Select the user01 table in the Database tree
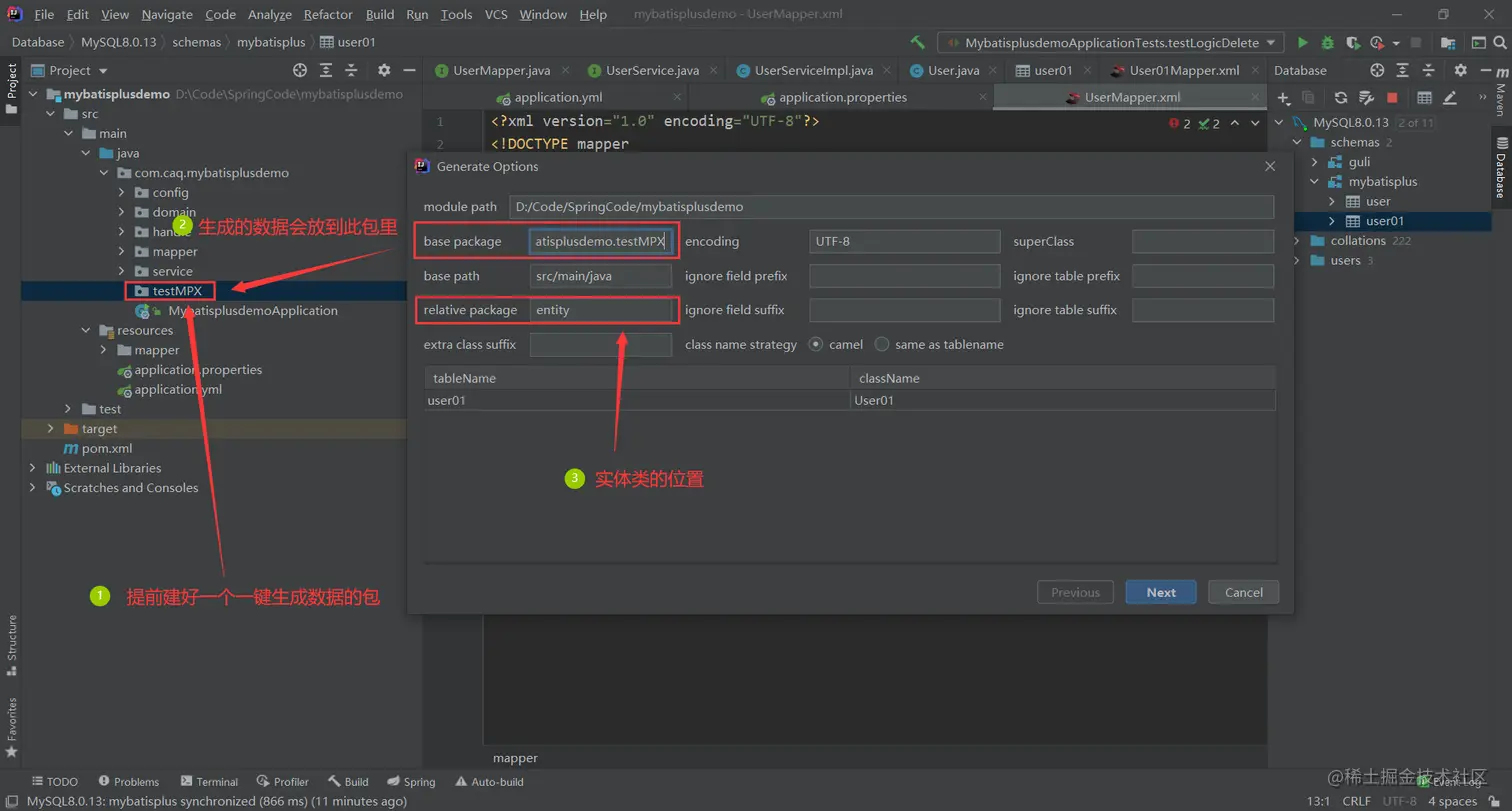The image size is (1512, 811). pos(1384,221)
